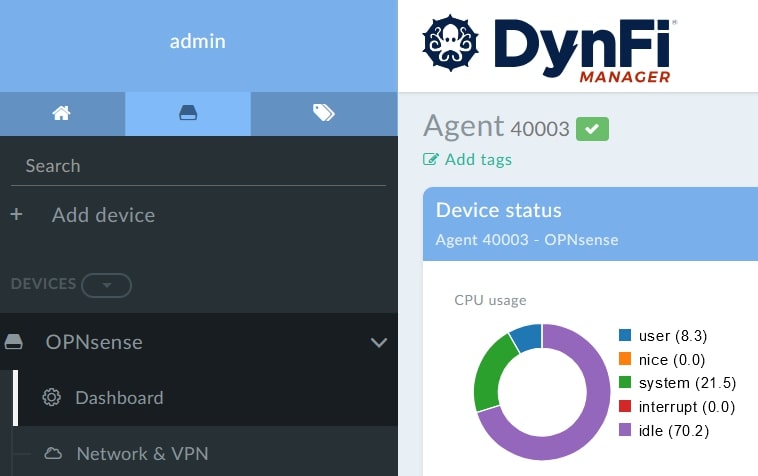Click the Add tags edit pencil icon
Screen dimensions: 758x476
click(431, 159)
